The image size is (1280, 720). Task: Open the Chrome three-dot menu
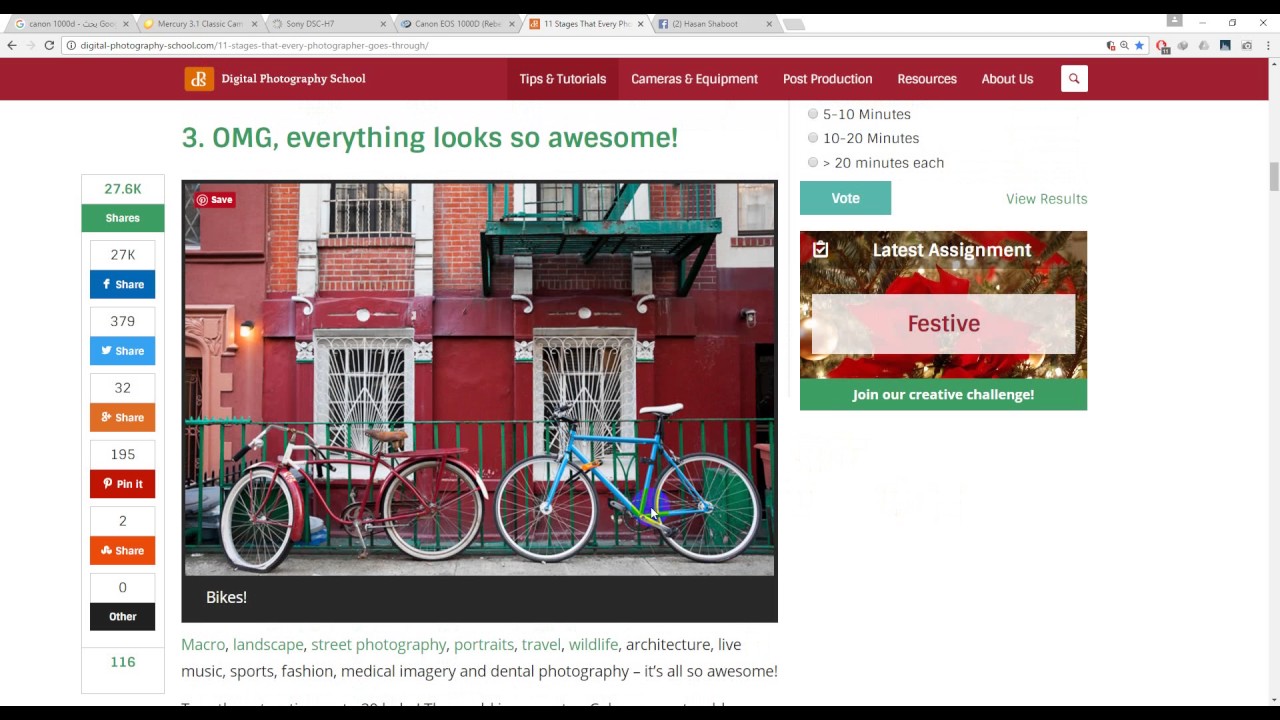click(1267, 45)
